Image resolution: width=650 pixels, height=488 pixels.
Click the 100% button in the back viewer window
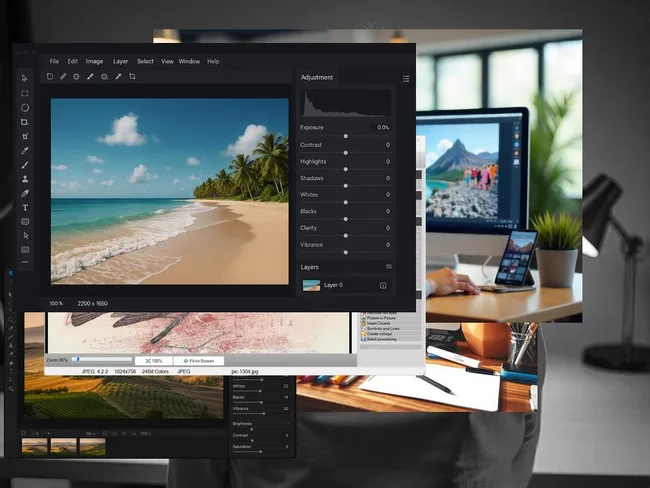154,361
